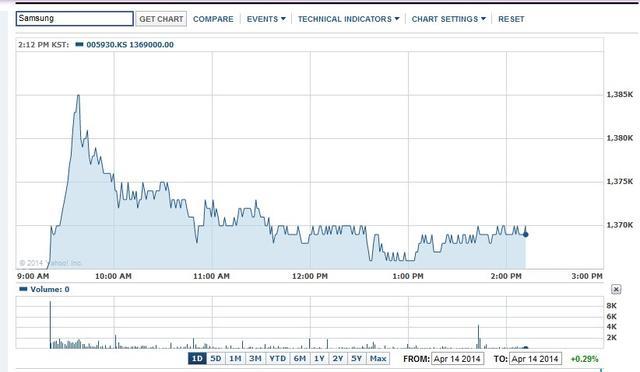The height and width of the screenshot is (372, 640).
Task: Close the Volume panel with X
Action: 616,290
